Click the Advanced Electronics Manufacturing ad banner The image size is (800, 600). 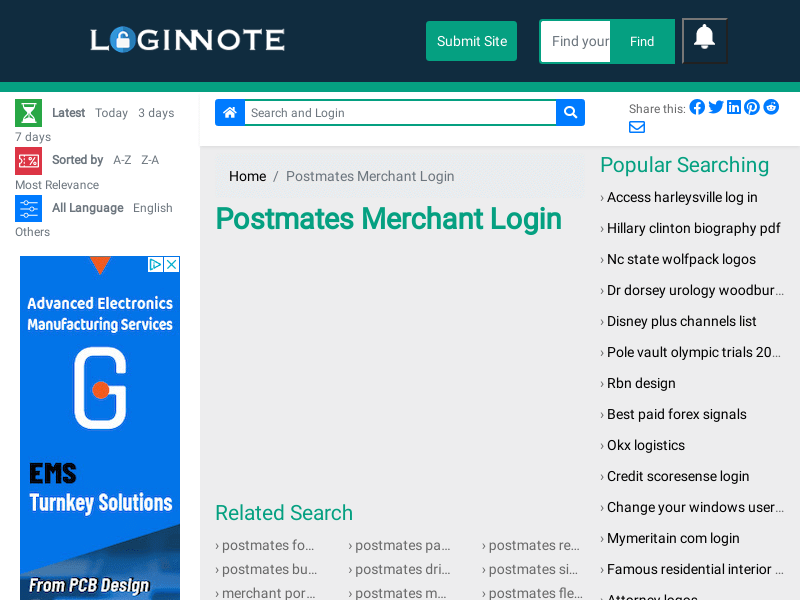click(x=100, y=429)
